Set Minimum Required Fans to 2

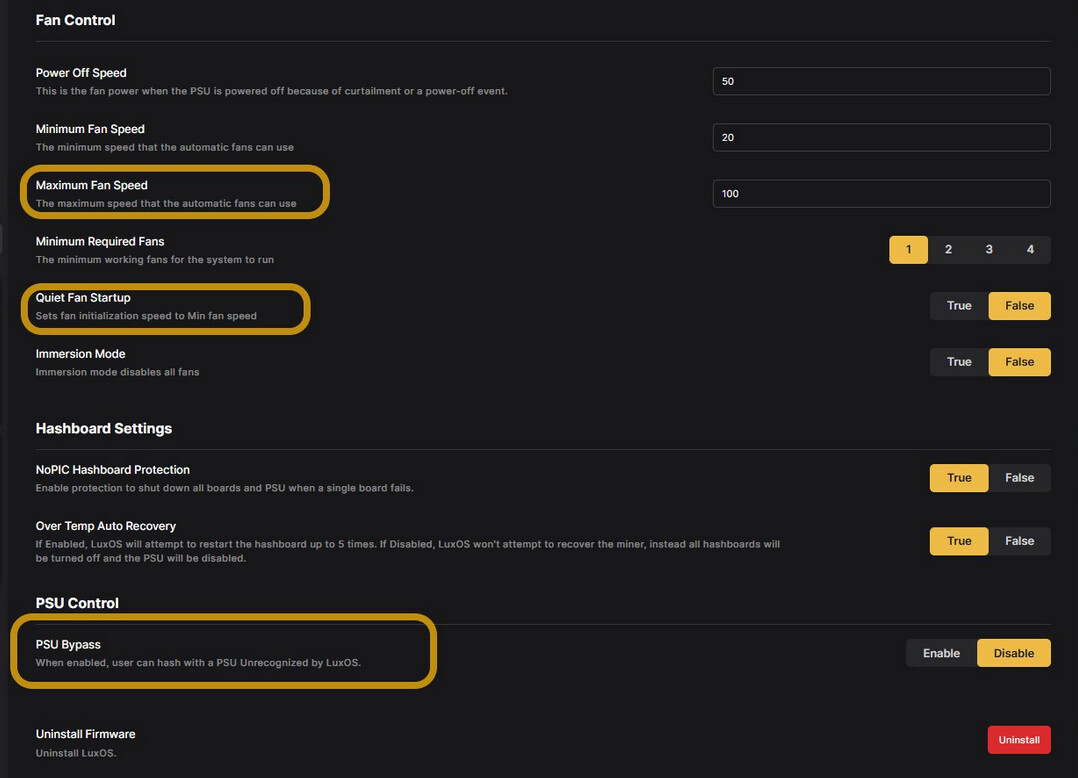point(948,249)
